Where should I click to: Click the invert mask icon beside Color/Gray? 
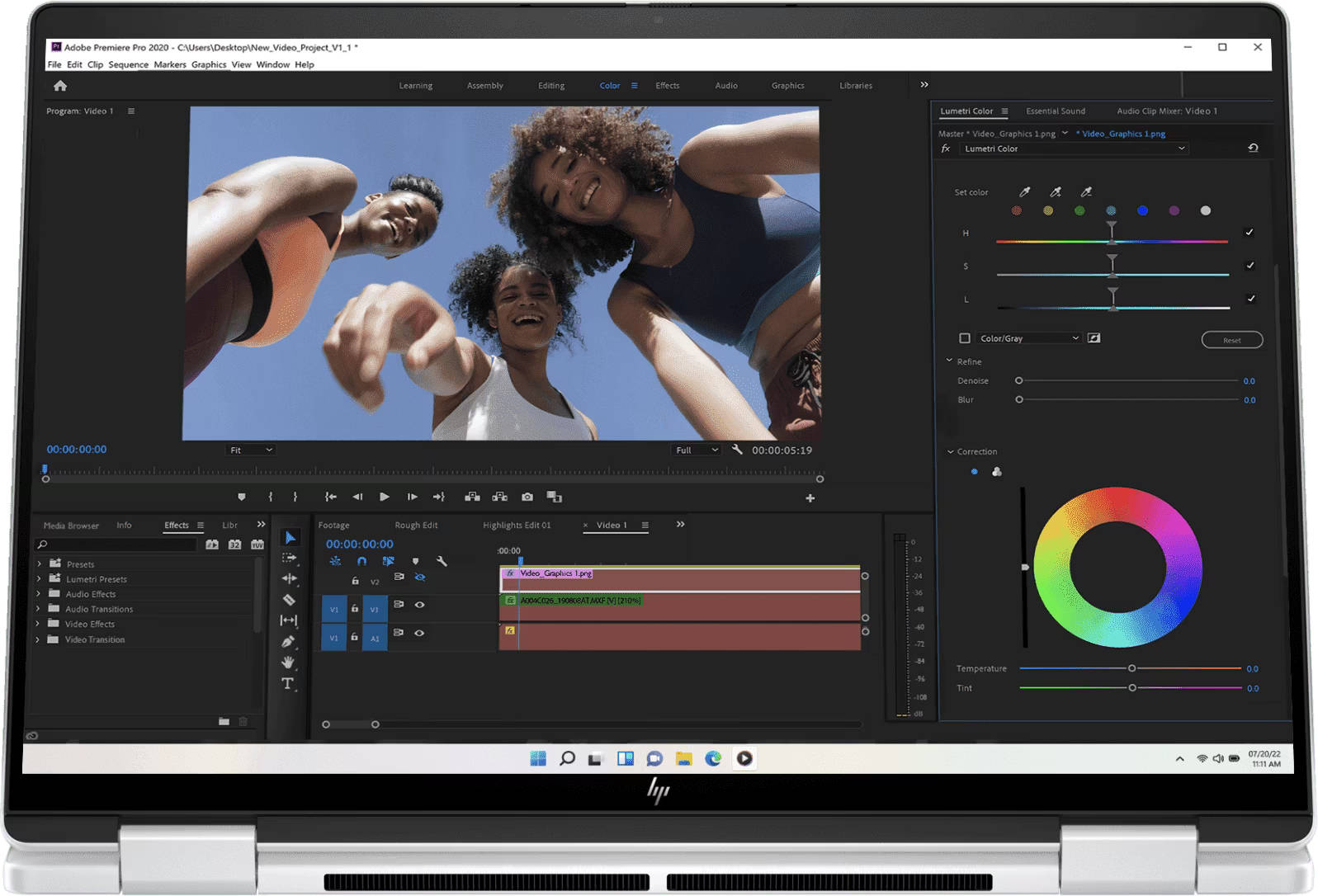[x=1094, y=338]
